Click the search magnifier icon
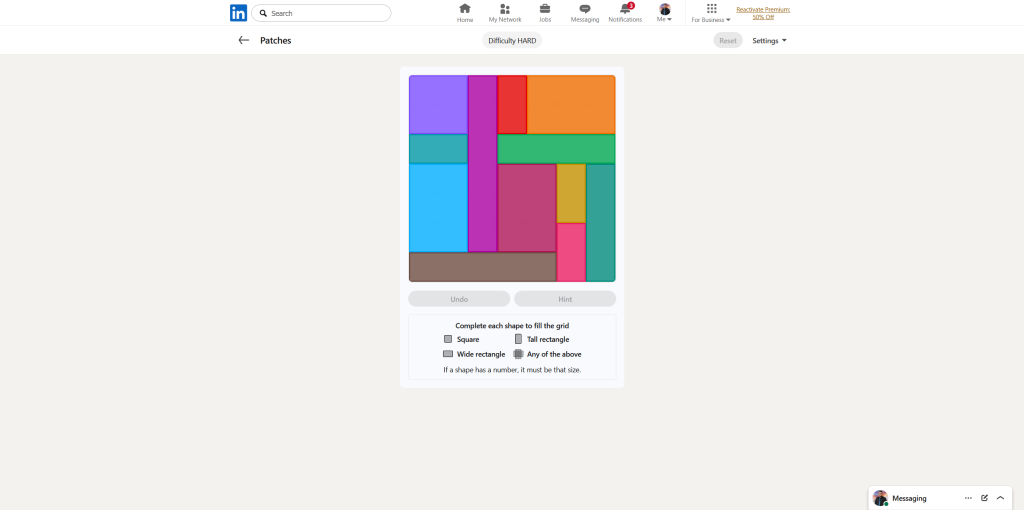 click(x=263, y=13)
